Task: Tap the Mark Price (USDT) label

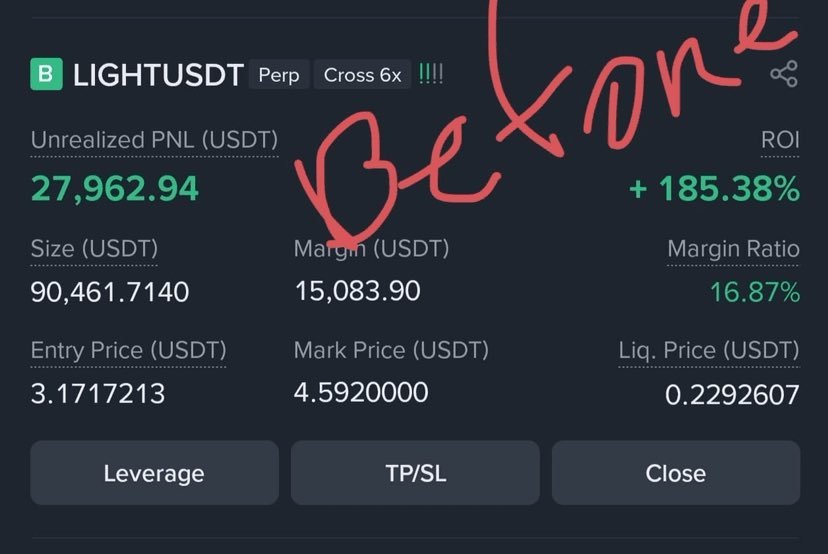Action: click(x=391, y=351)
